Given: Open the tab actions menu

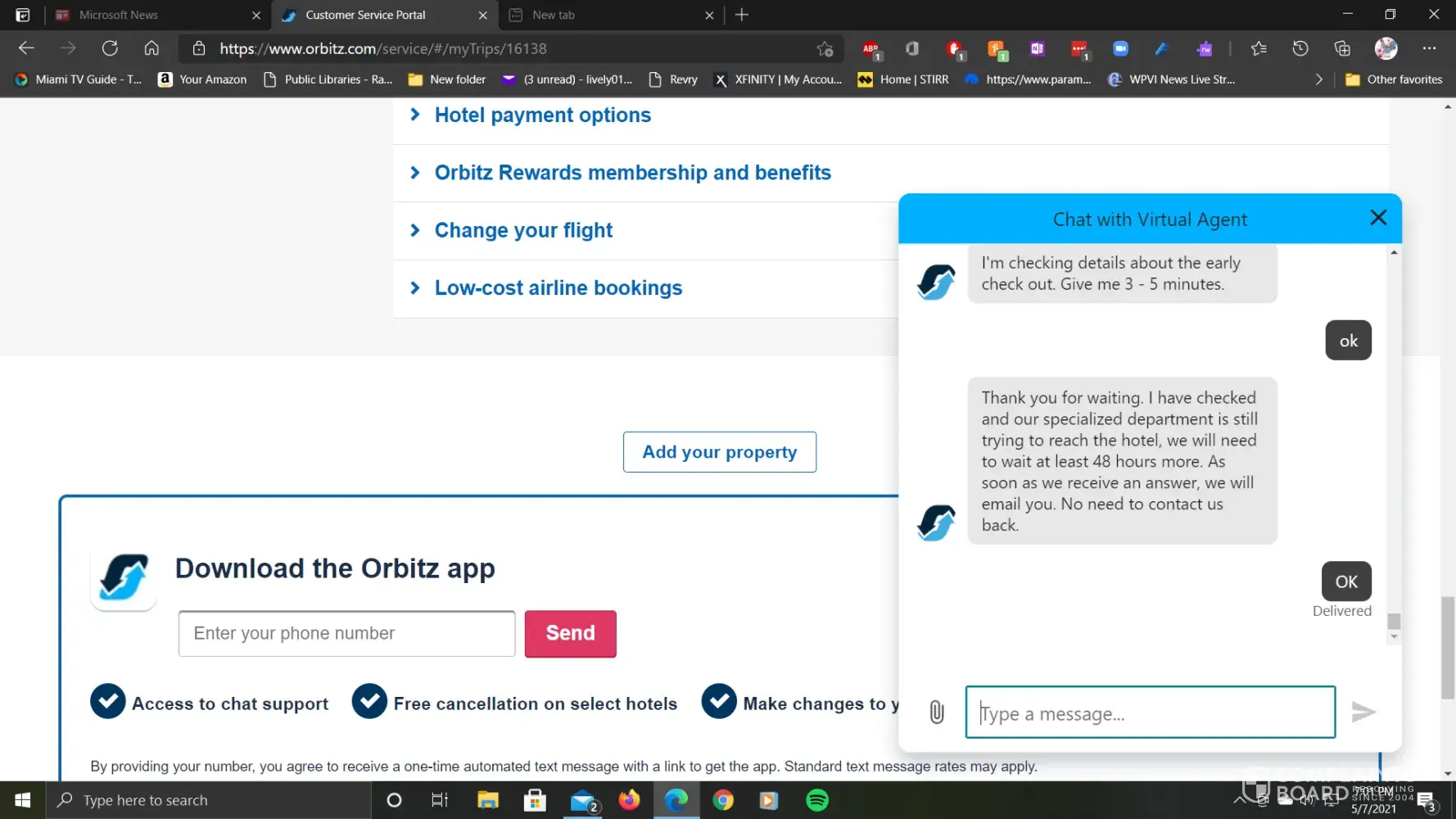Looking at the screenshot, I should coord(23,15).
